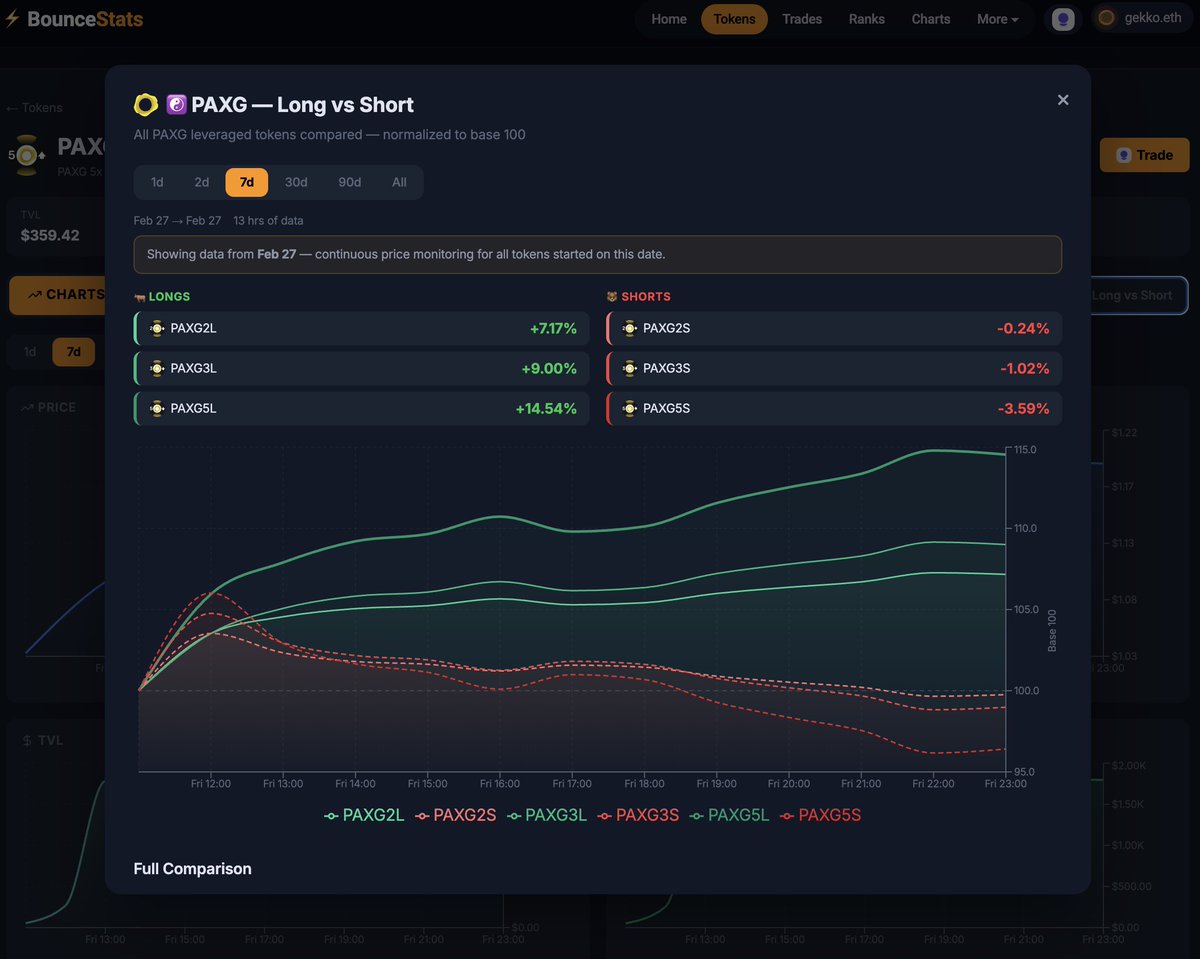Viewport: 1200px width, 959px height.
Task: Click the BounceStats lightning bolt logo
Action: [x=13, y=18]
